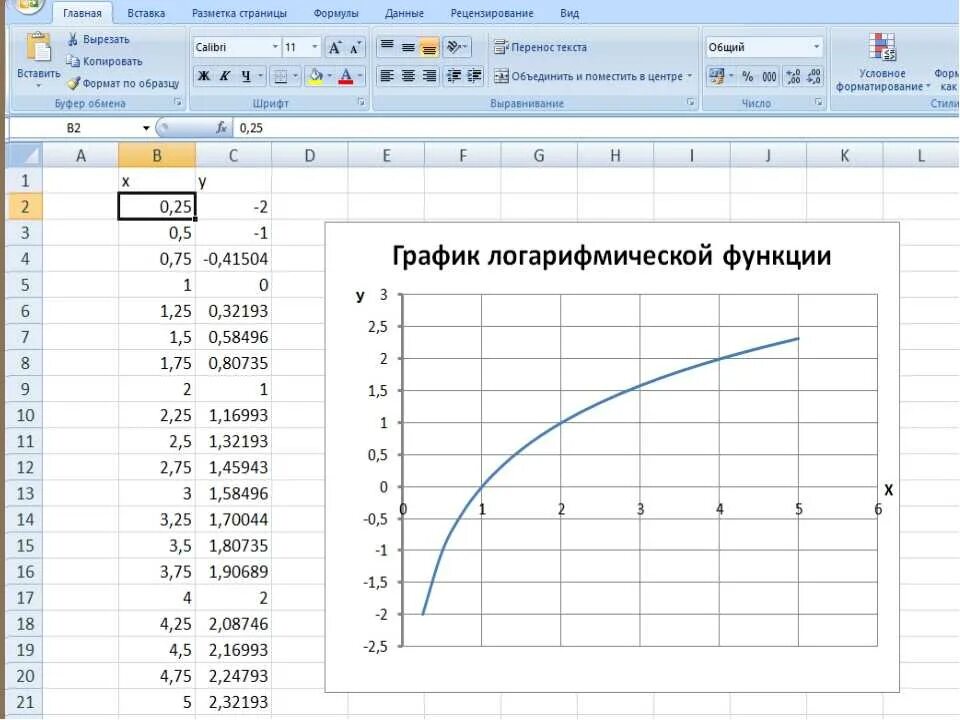Open Условное форматирование menu

coord(882,62)
